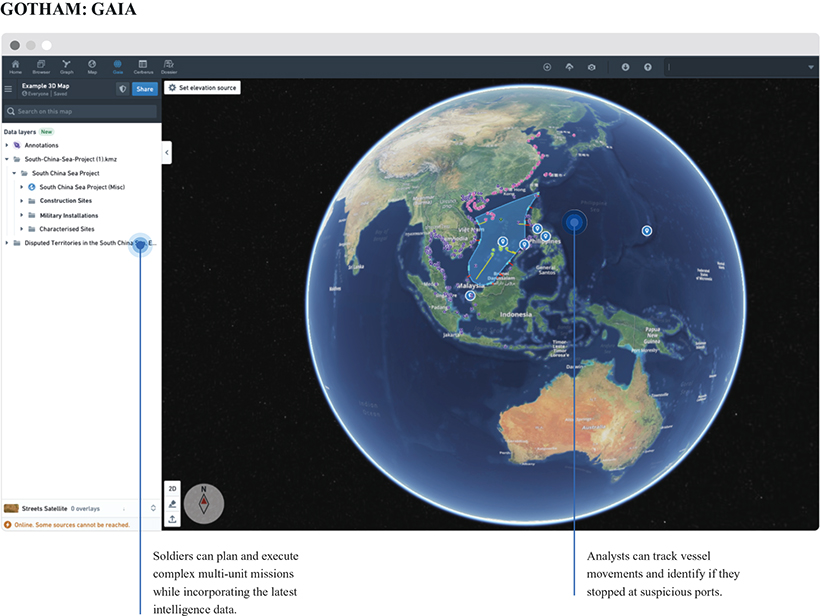Click Set elevation source button
This screenshot has height=616, width=820.
pos(203,88)
